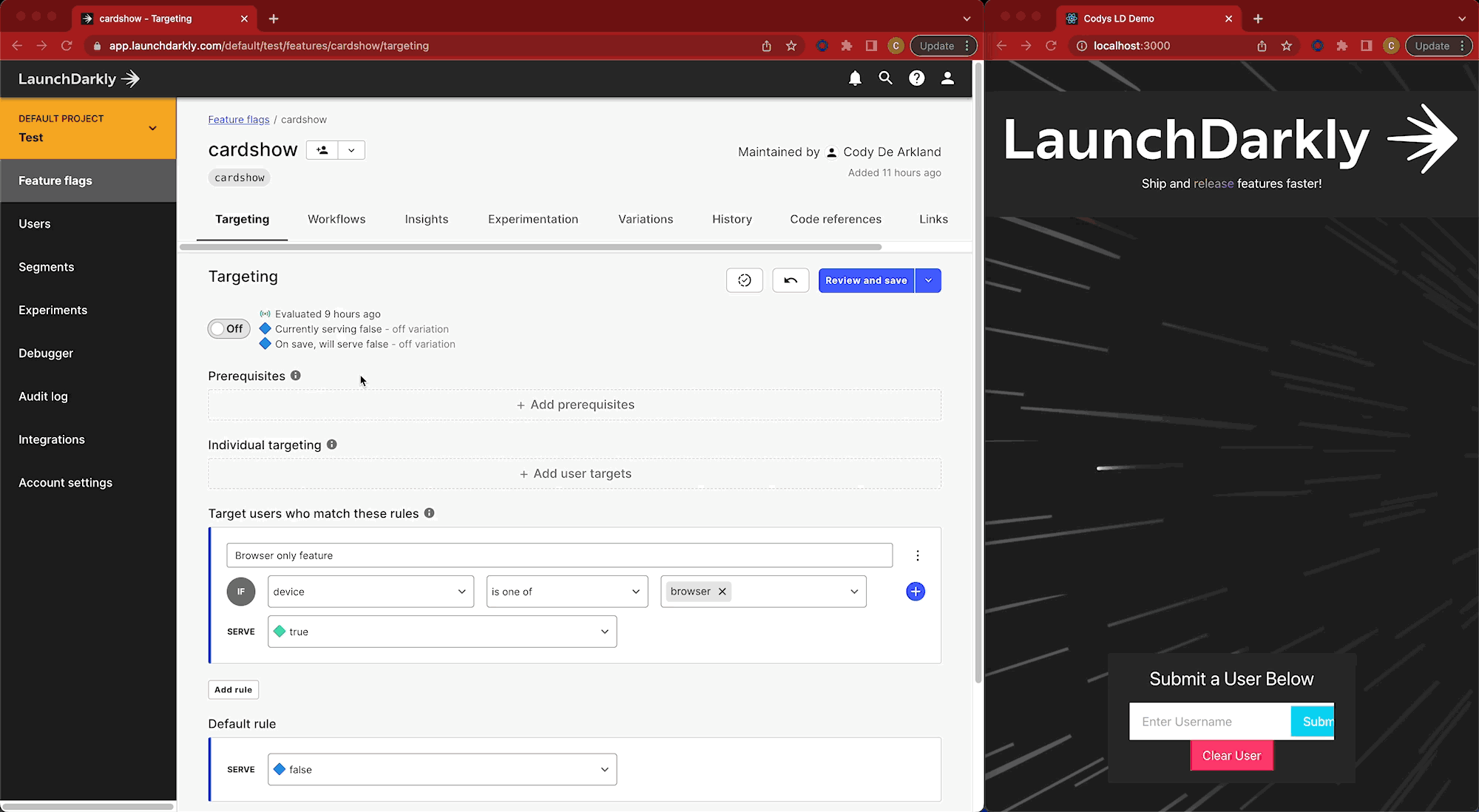The height and width of the screenshot is (812, 1479).
Task: Click the Browser only feature name field
Action: tap(559, 555)
